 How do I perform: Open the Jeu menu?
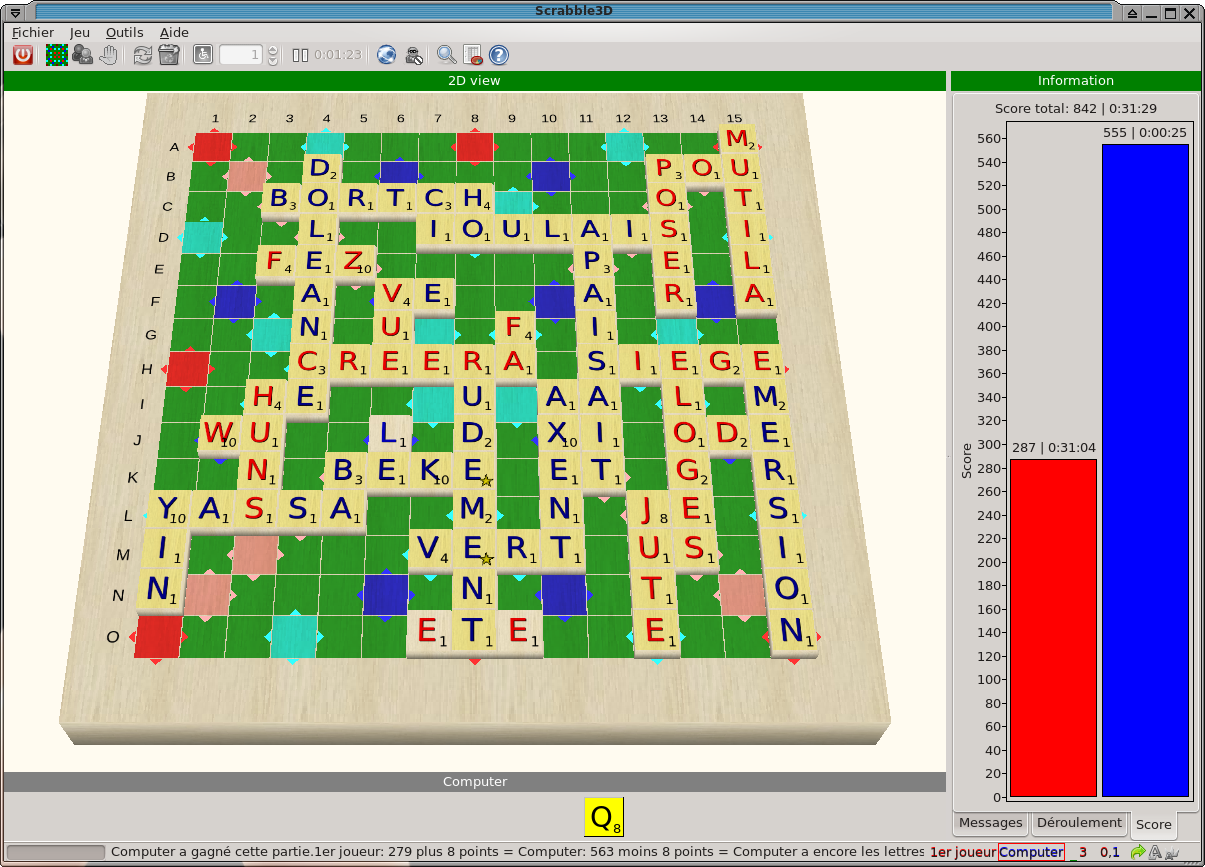pos(80,32)
